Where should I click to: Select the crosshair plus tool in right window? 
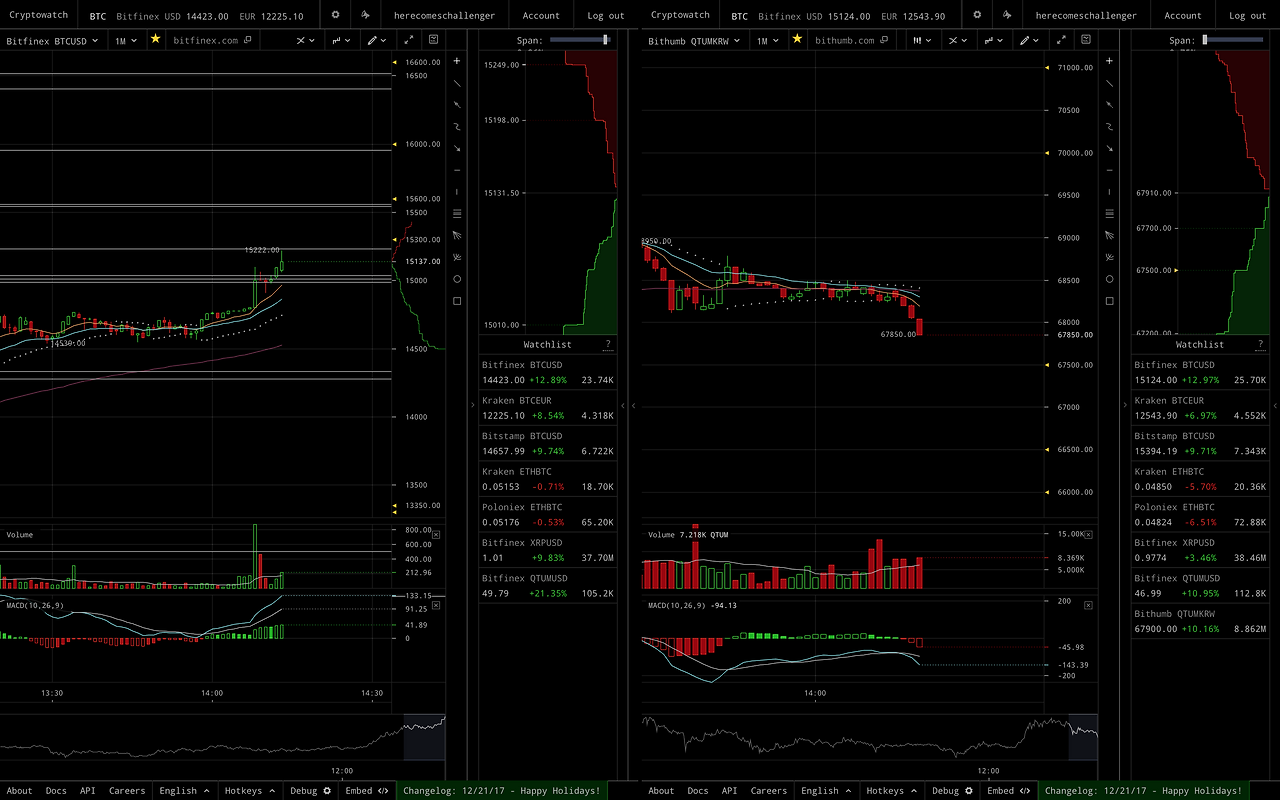pyautogui.click(x=1109, y=61)
